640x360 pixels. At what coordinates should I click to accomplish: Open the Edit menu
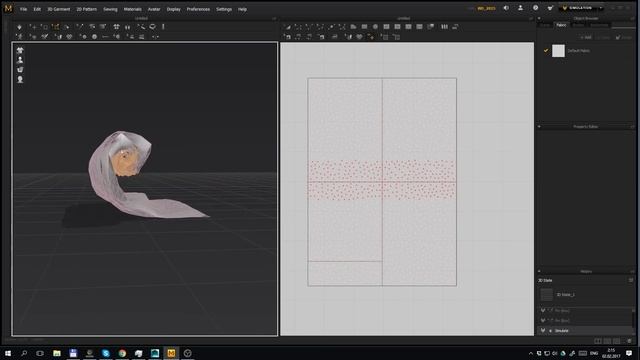point(37,9)
